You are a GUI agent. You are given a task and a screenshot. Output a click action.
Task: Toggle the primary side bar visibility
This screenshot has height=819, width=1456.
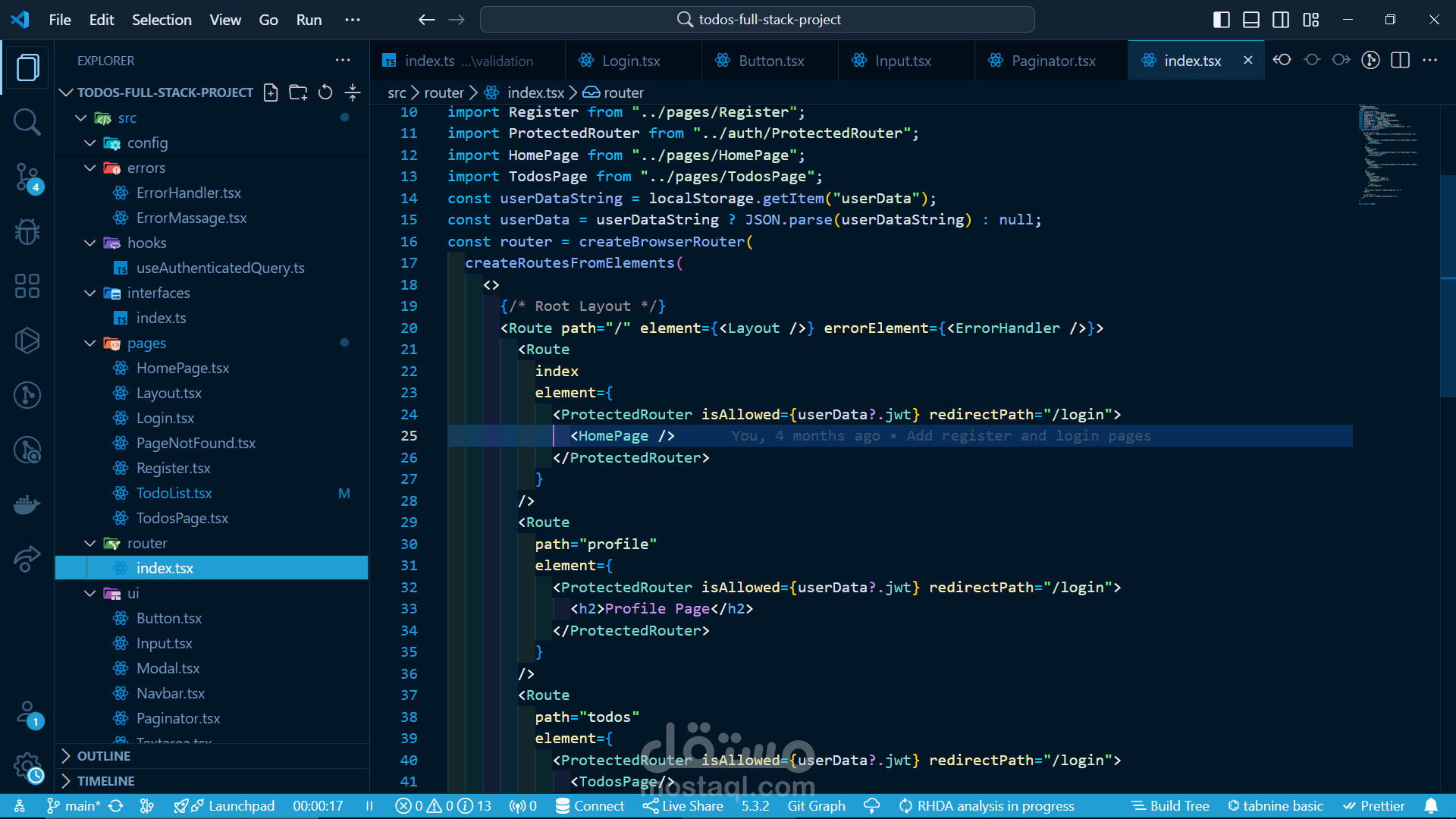(1222, 20)
